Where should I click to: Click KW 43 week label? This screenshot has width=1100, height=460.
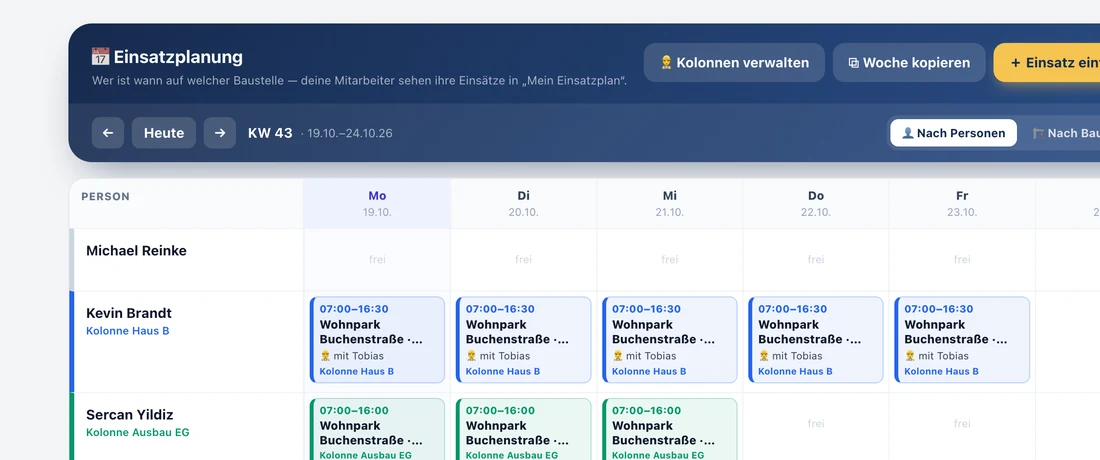point(270,133)
